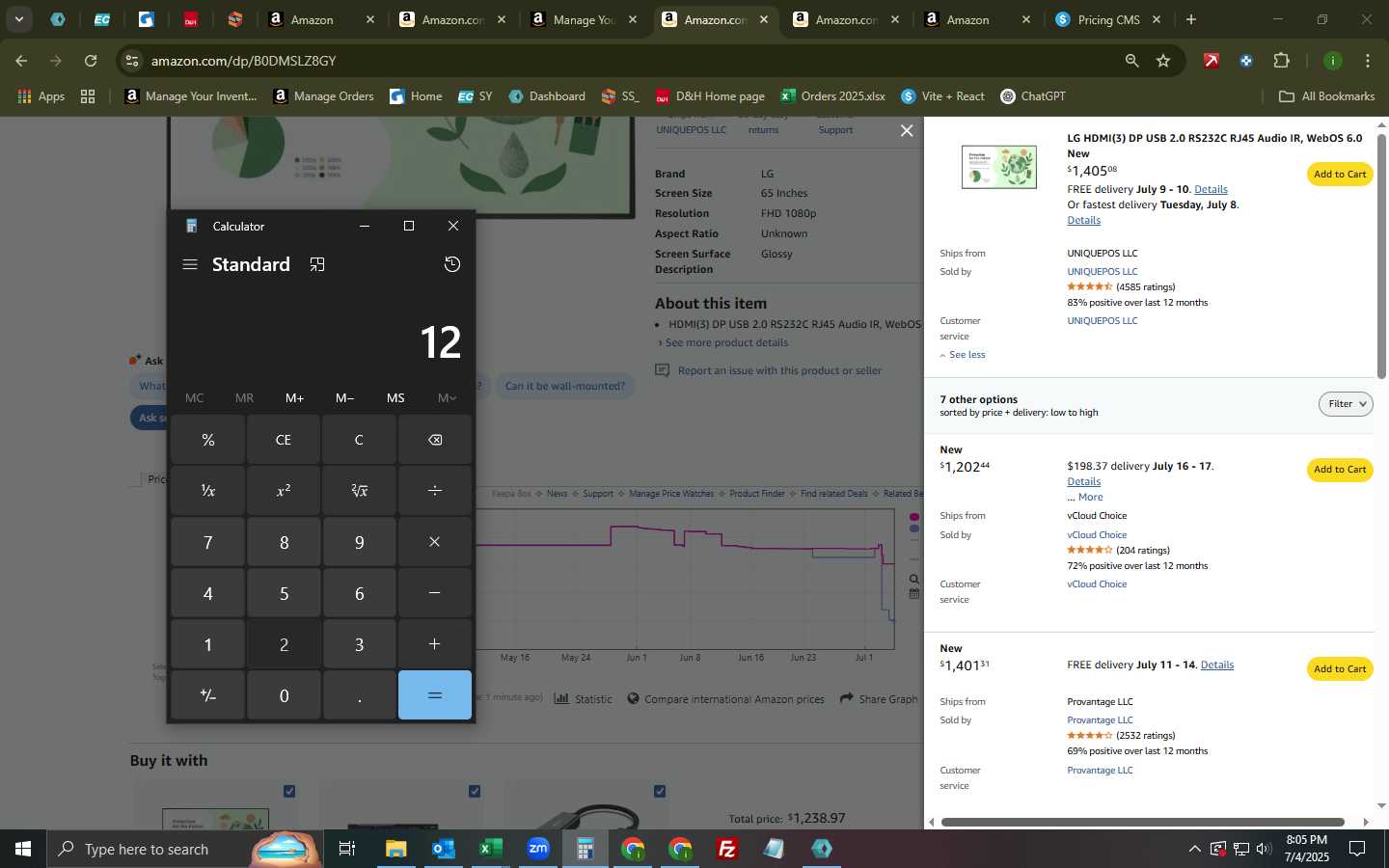This screenshot has width=1389, height=868.
Task: Click the offers panel vertical scrollbar
Action: click(1381, 256)
